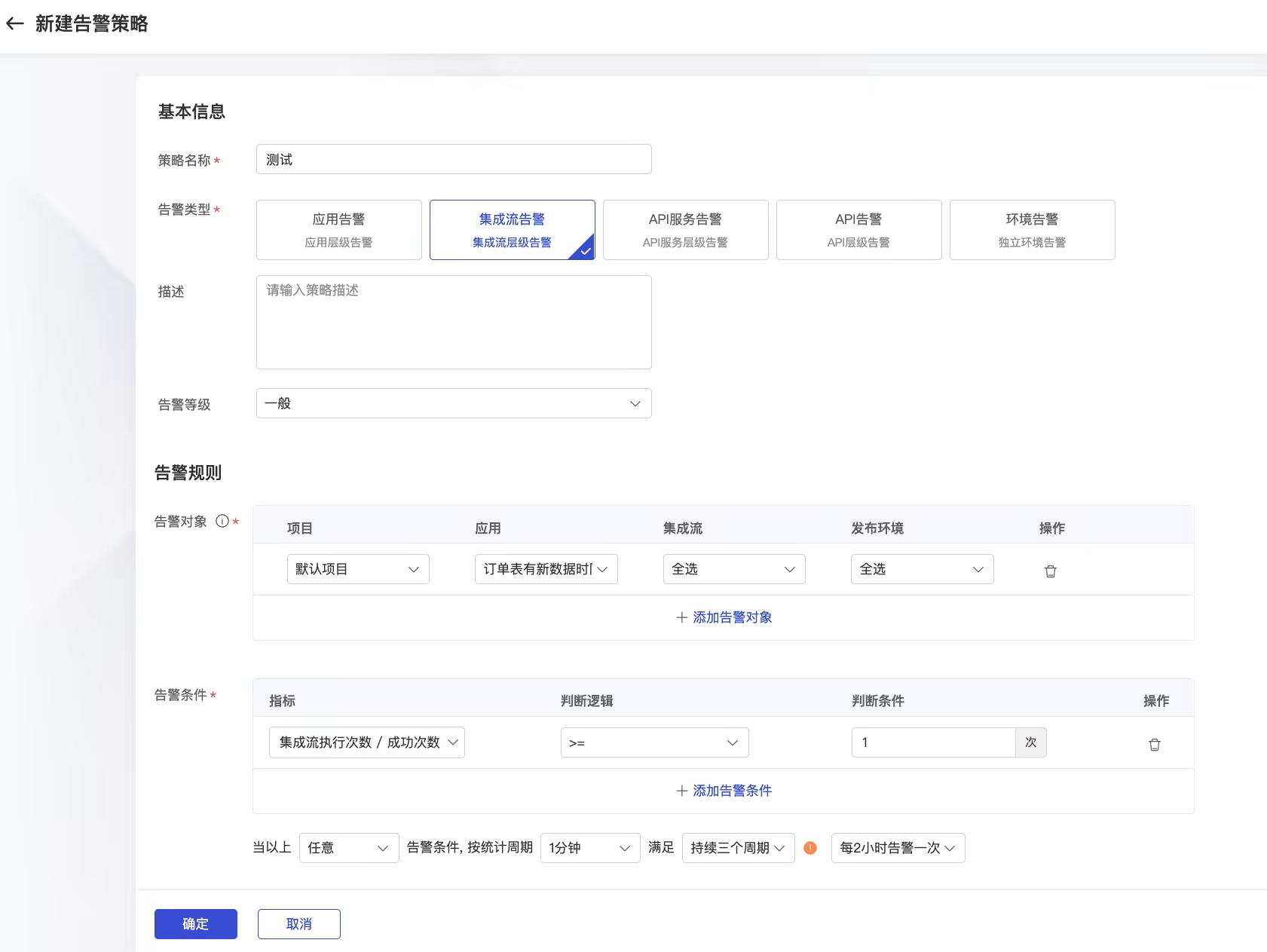Choose the API服务告警 alert type card
The width and height of the screenshot is (1267, 952).
[685, 230]
